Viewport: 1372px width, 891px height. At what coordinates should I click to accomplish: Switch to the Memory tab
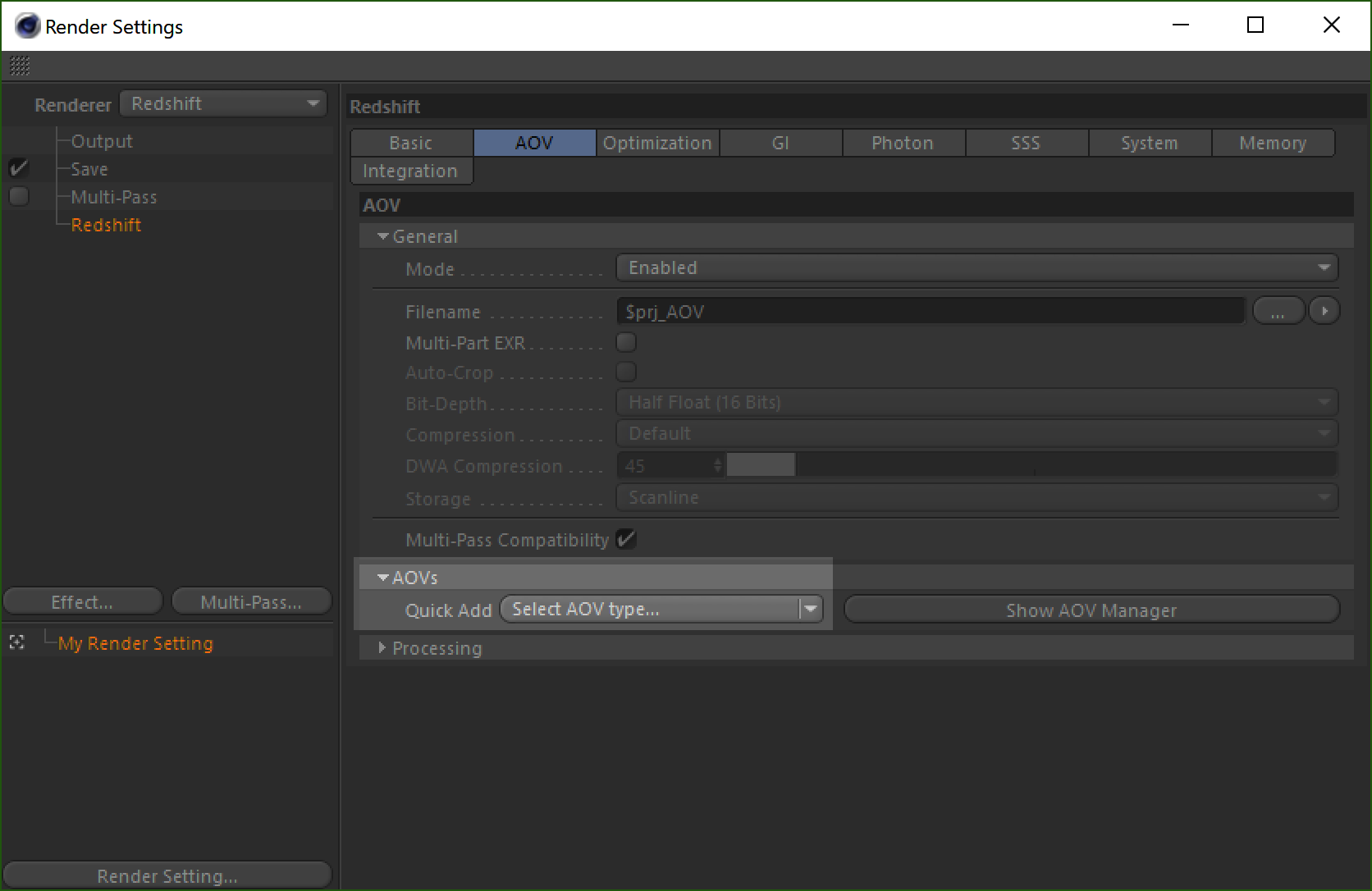coord(1274,143)
